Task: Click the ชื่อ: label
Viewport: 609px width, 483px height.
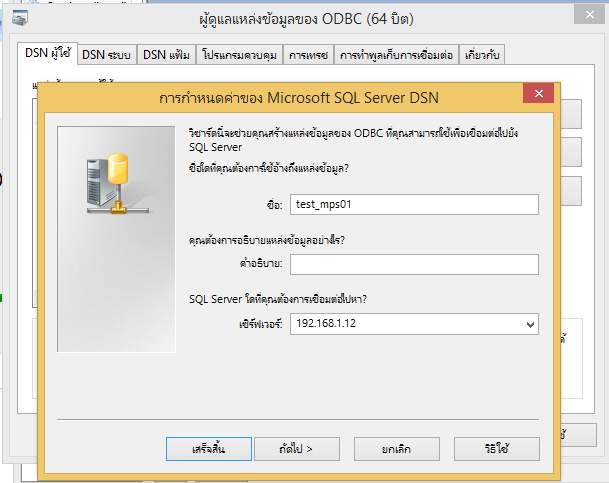Action: click(274, 205)
